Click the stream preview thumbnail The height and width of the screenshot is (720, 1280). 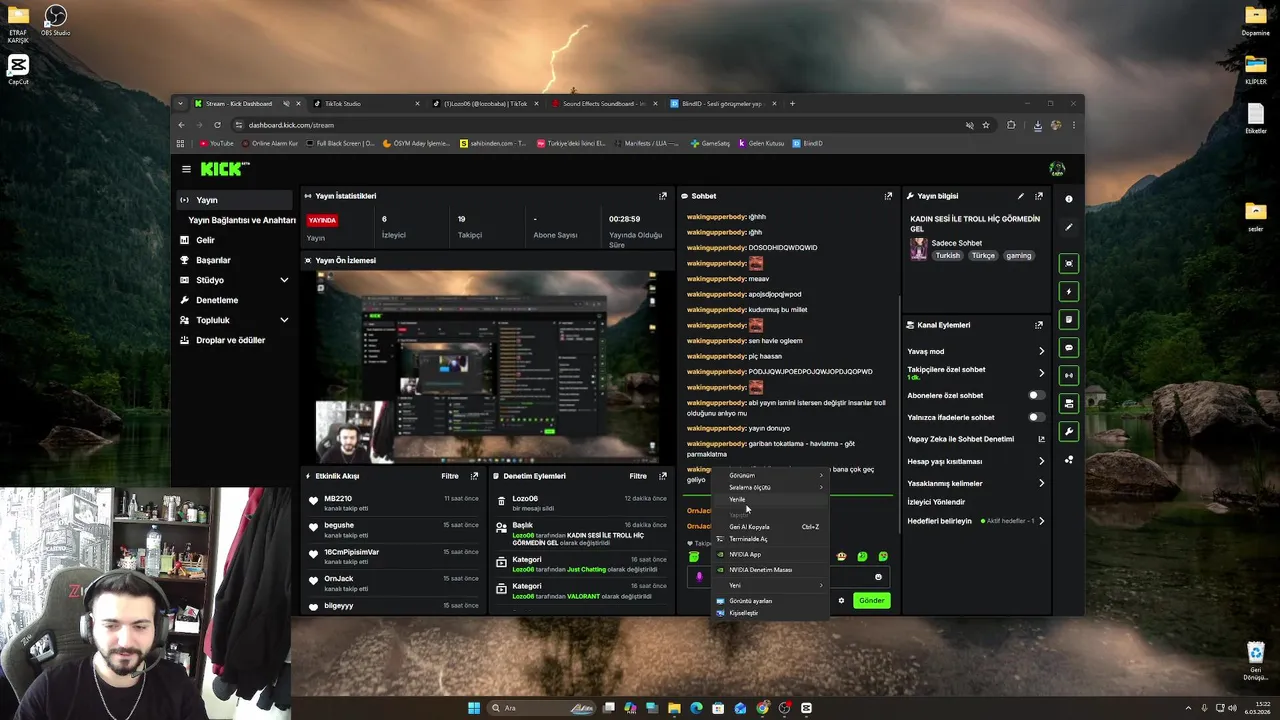tap(486, 367)
